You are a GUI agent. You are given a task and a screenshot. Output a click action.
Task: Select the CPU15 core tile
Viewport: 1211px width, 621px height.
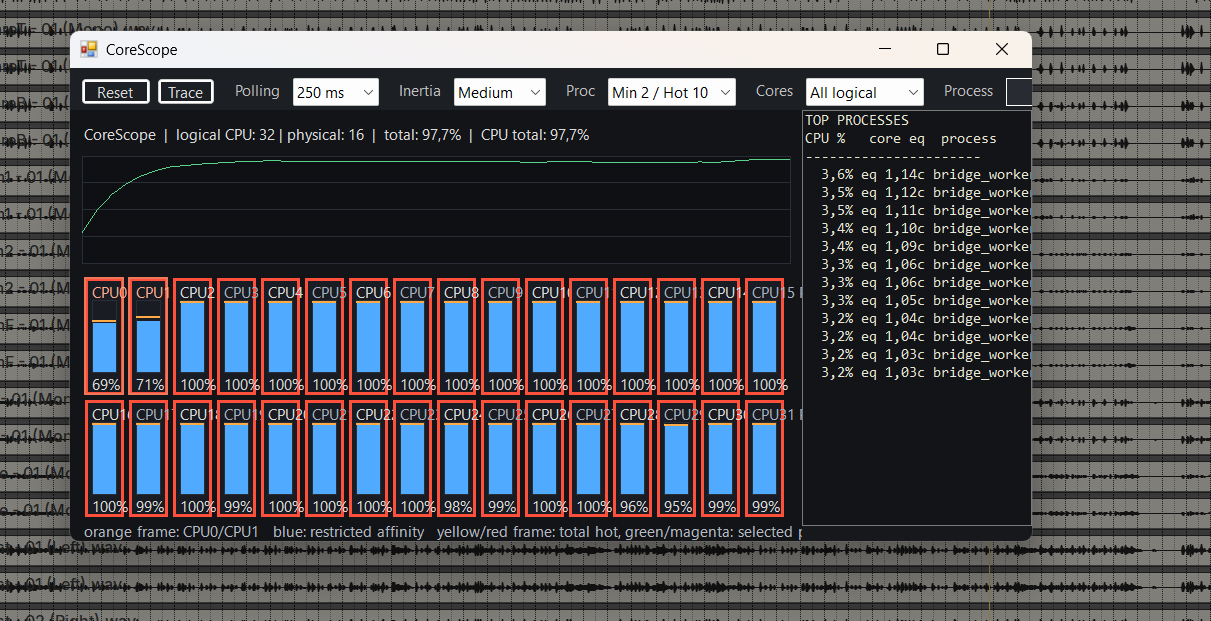(x=765, y=336)
